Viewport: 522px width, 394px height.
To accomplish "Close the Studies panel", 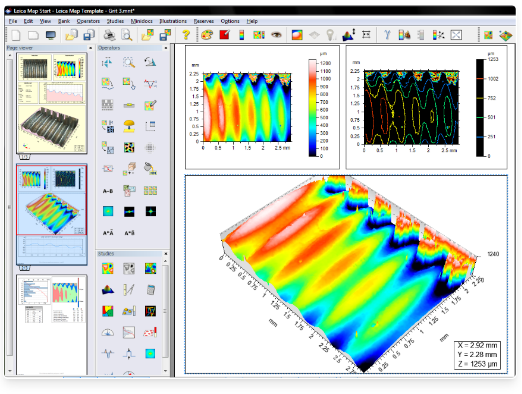I will 166,254.
